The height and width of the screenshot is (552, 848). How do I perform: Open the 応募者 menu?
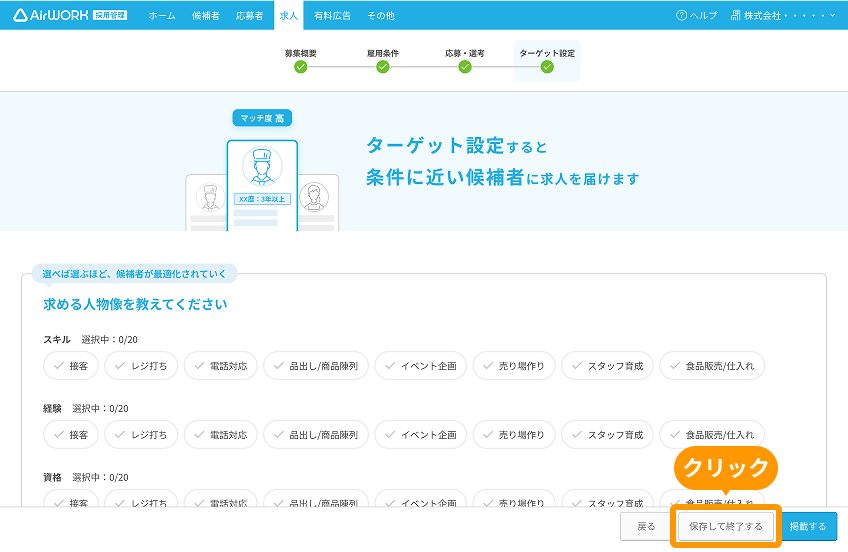tap(249, 16)
